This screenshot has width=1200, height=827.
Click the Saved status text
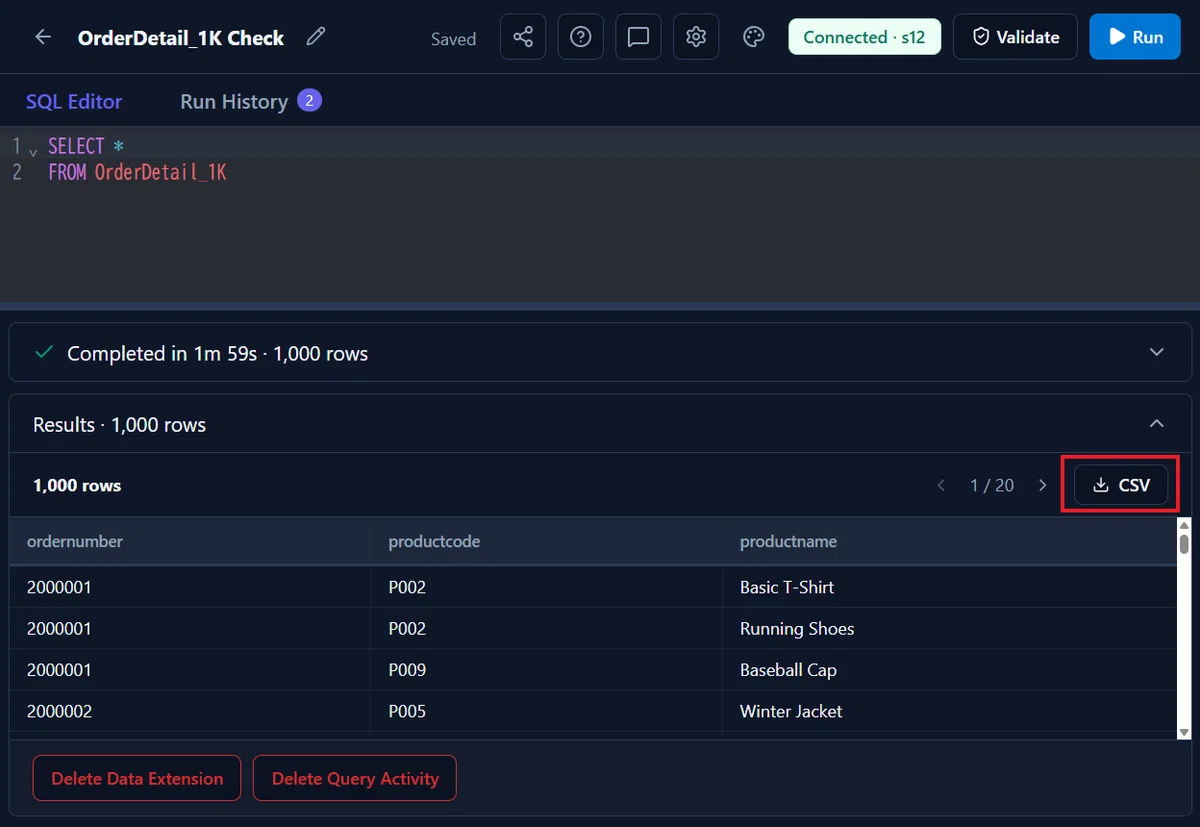coord(453,39)
